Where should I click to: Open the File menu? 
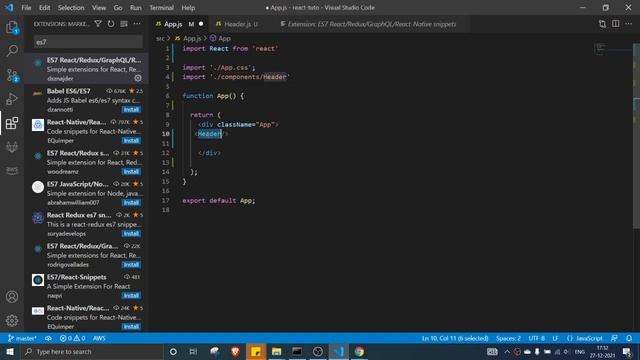coord(26,8)
